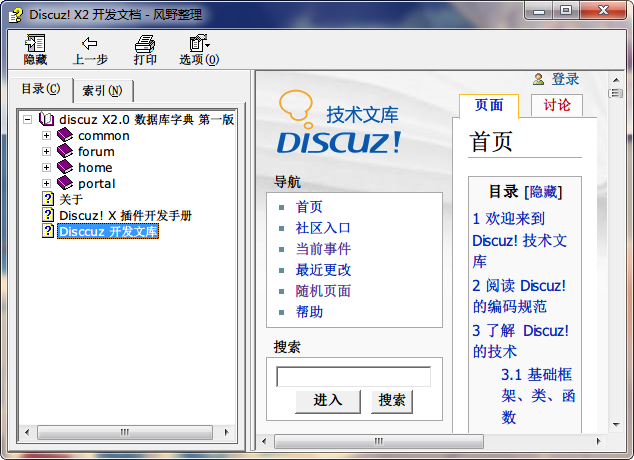Jump to 2 阅读 Discuz! 的编码规范
The image size is (634, 460).
519,296
